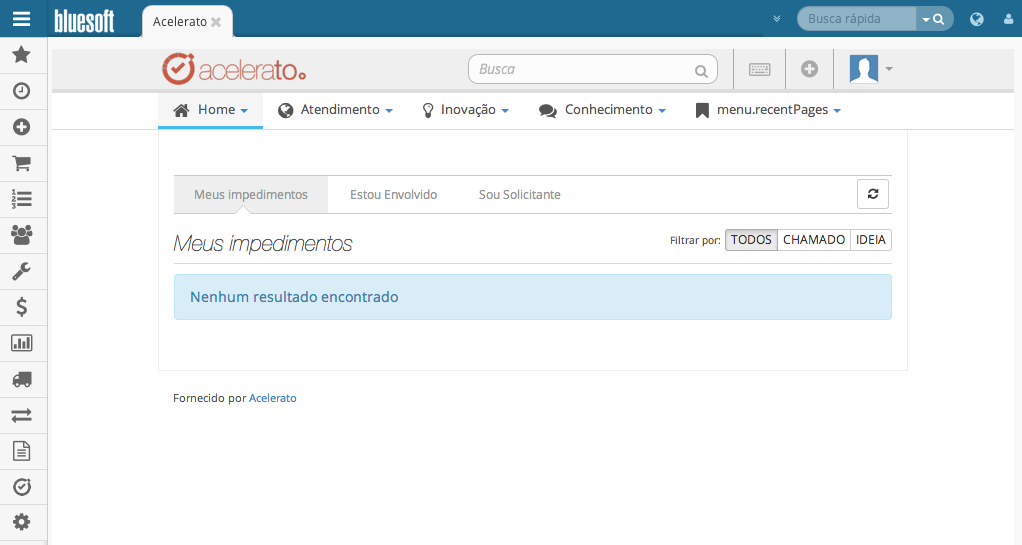This screenshot has height=545, width=1022.
Task: Open the Home menu
Action: (211, 110)
